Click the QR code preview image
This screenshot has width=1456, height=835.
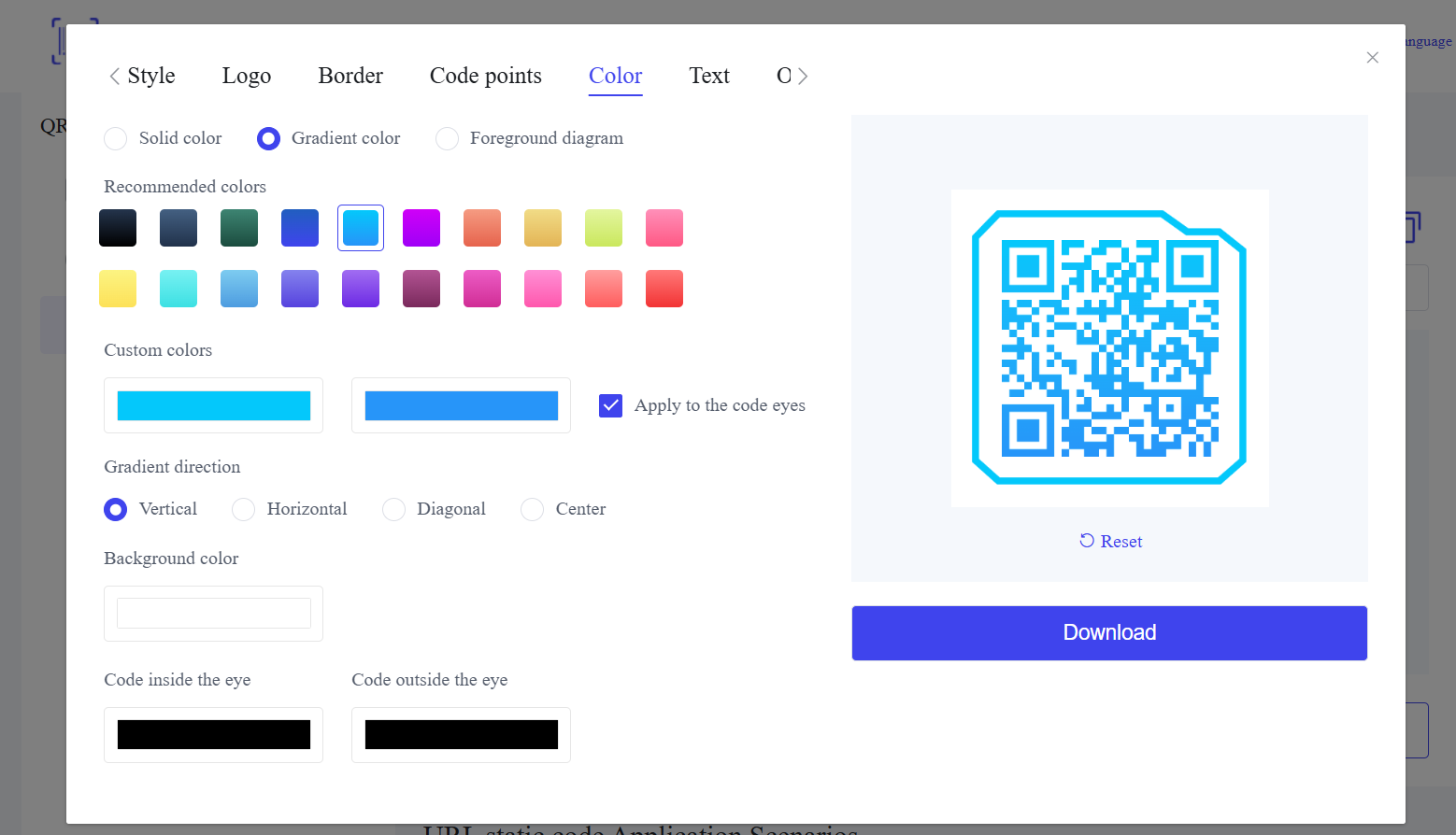pos(1109,348)
